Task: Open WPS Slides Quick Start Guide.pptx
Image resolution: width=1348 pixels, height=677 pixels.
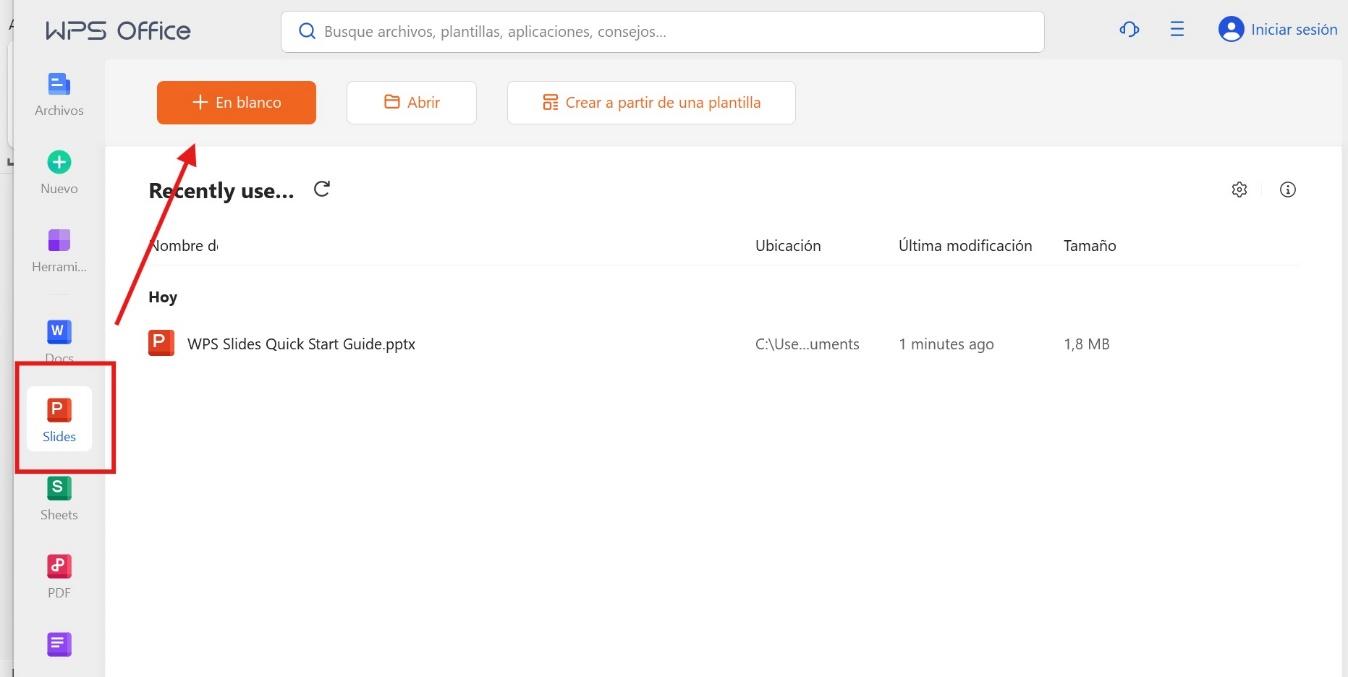Action: (x=299, y=343)
